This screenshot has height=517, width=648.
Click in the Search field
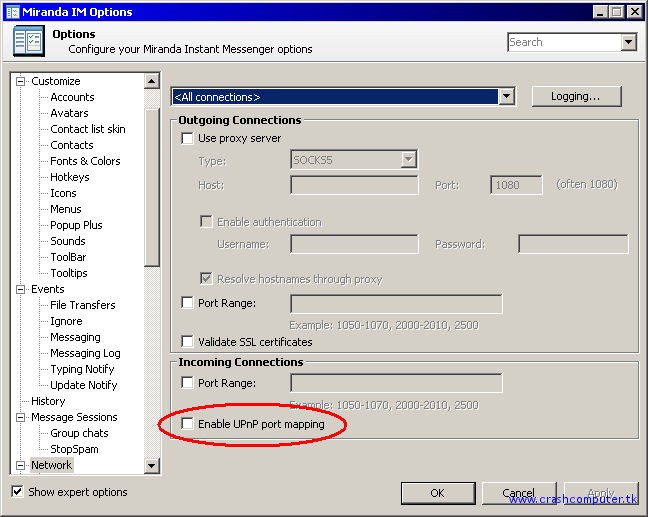coord(565,42)
